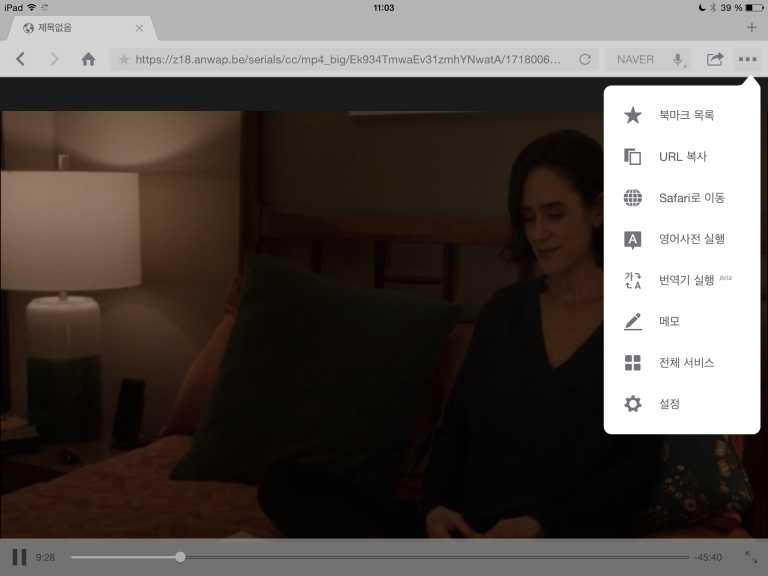Launch 영어사전 실행 from menu
The height and width of the screenshot is (576, 768).
tap(682, 239)
